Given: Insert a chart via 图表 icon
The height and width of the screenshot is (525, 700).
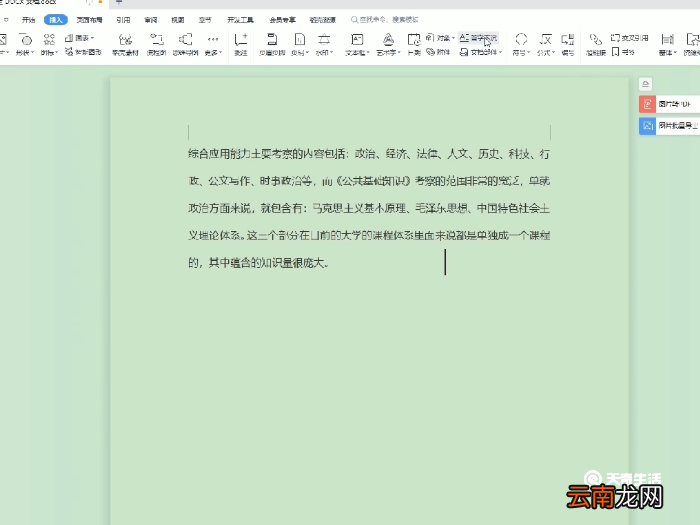Looking at the screenshot, I should point(79,38).
